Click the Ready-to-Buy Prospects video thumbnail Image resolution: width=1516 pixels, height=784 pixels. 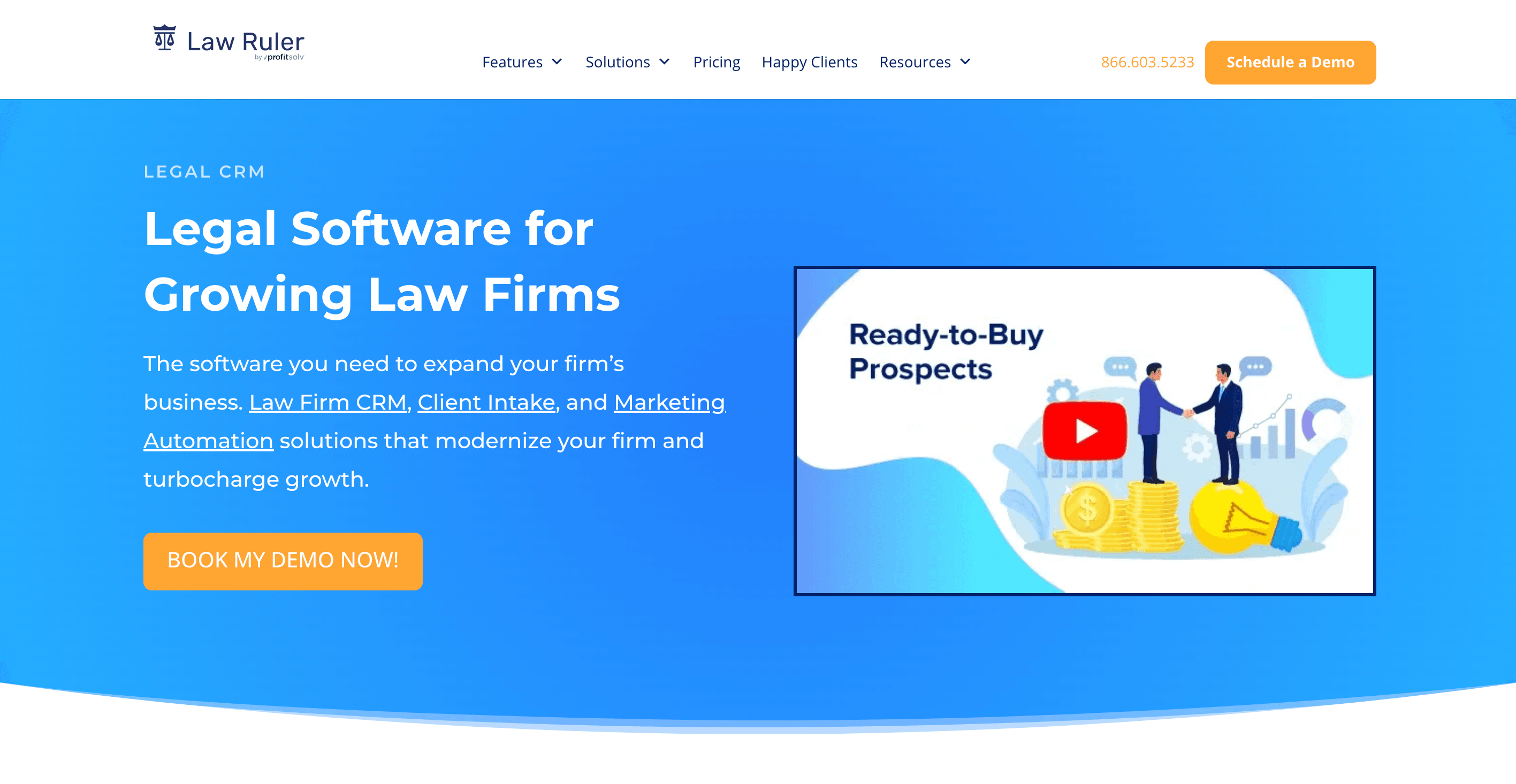tap(1085, 431)
